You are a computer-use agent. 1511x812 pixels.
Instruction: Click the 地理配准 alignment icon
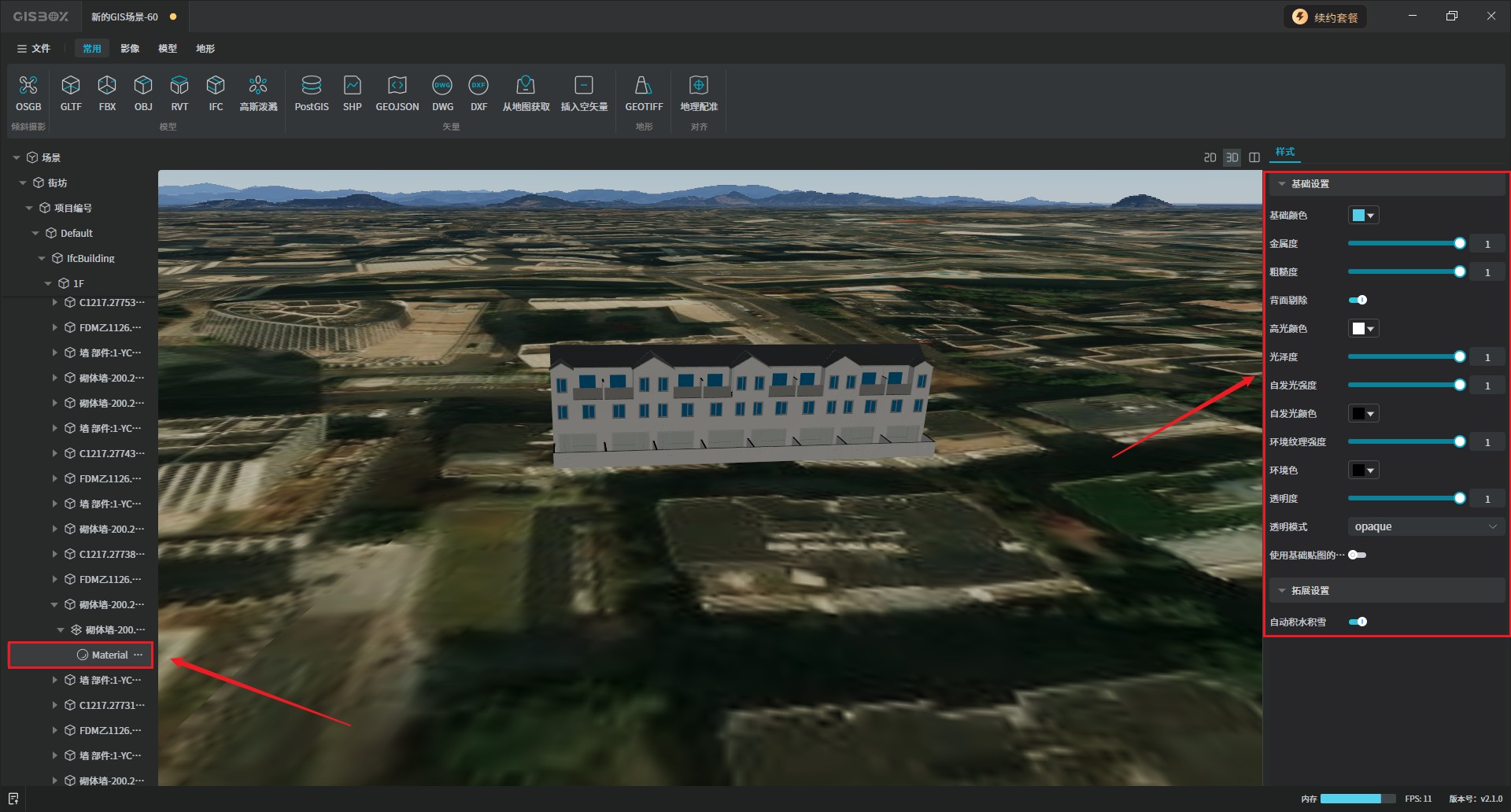(698, 85)
